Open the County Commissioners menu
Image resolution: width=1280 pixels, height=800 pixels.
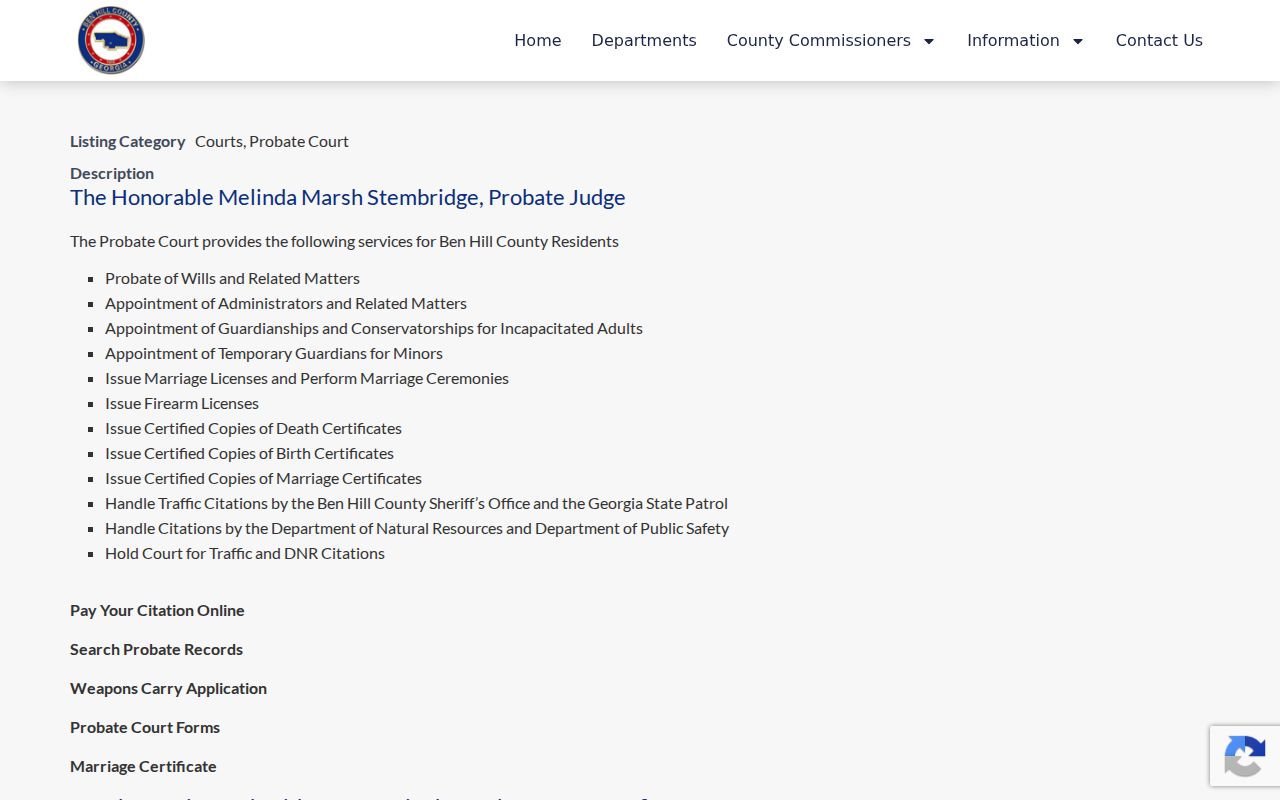[819, 40]
